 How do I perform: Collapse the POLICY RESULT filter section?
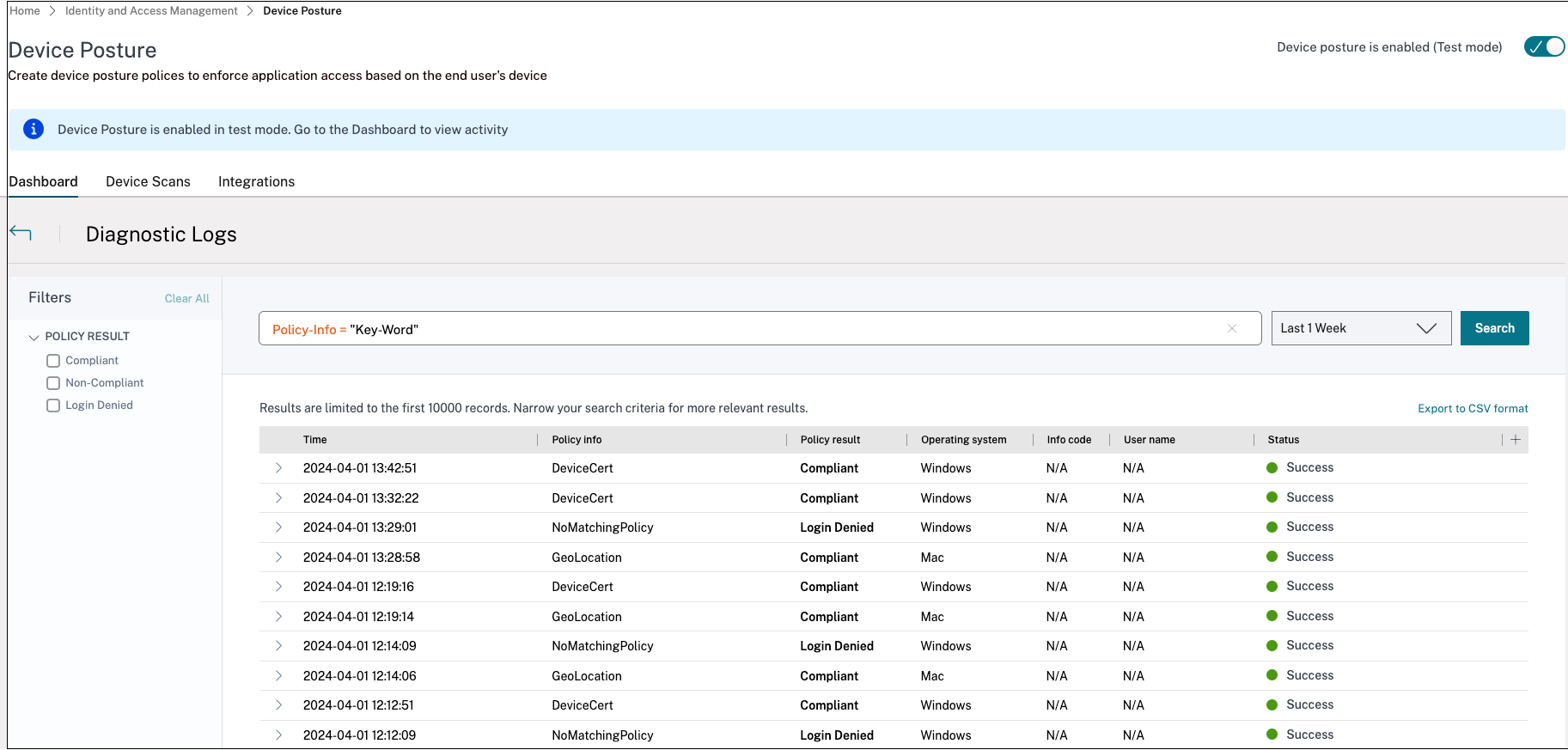[34, 337]
